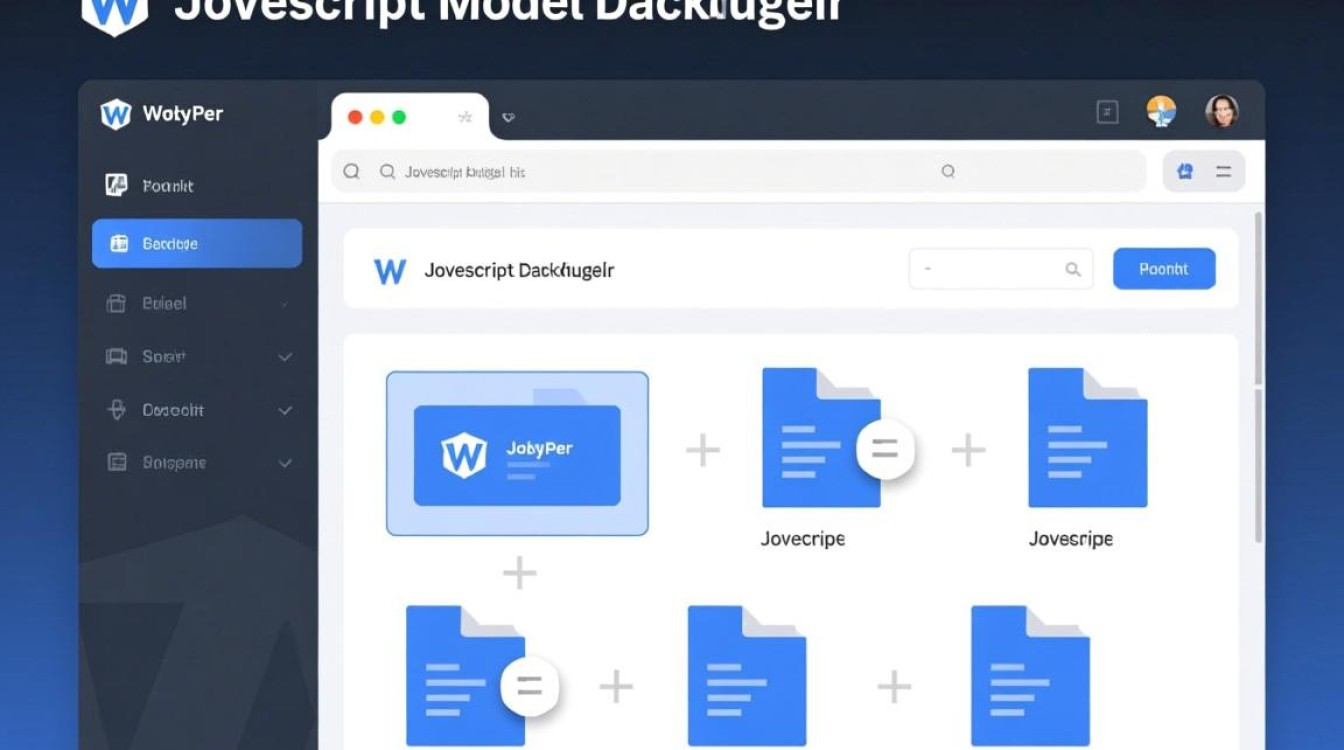Screen dimensions: 1344x750
Task: Click the equals badge on the Jovecripe document
Action: (884, 450)
